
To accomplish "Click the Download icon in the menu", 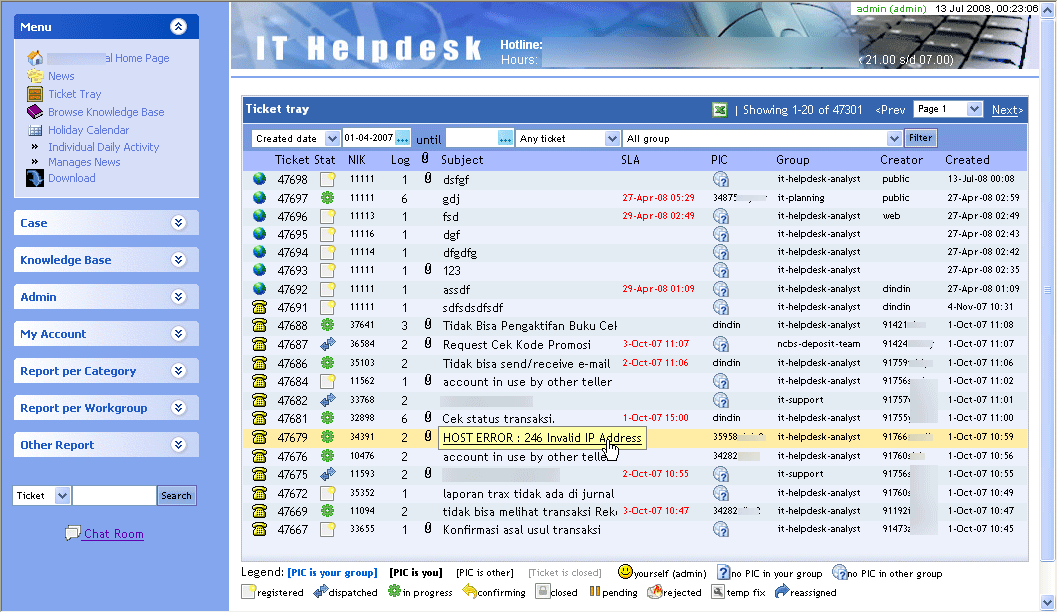I will click(x=34, y=178).
